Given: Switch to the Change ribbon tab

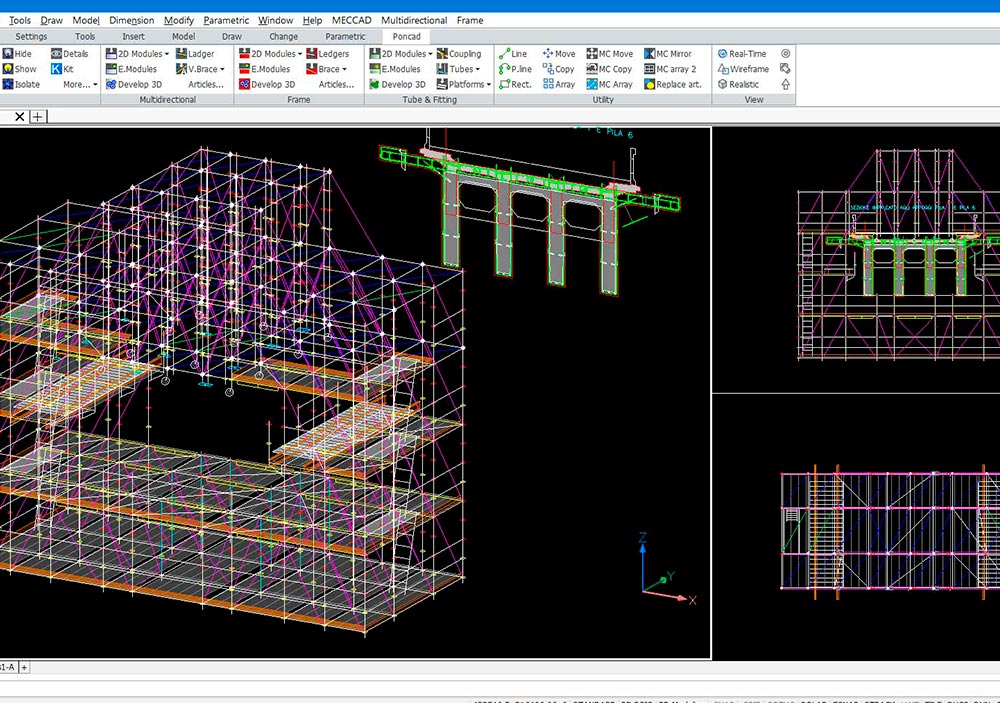Looking at the screenshot, I should pos(283,36).
